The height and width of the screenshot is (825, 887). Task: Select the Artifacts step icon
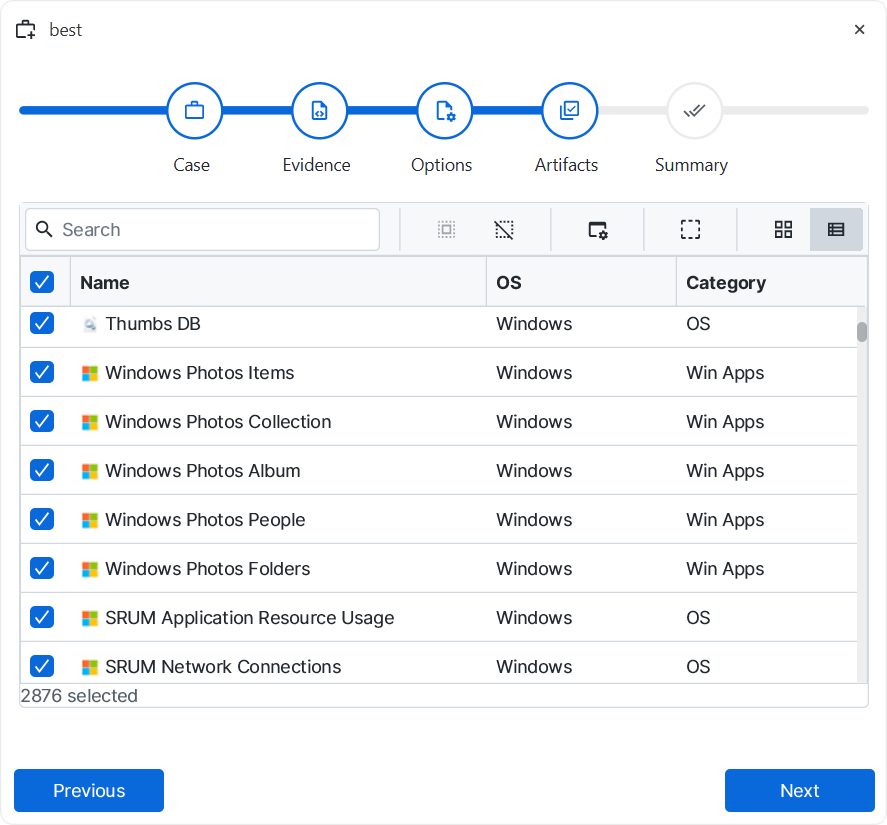tap(569, 111)
